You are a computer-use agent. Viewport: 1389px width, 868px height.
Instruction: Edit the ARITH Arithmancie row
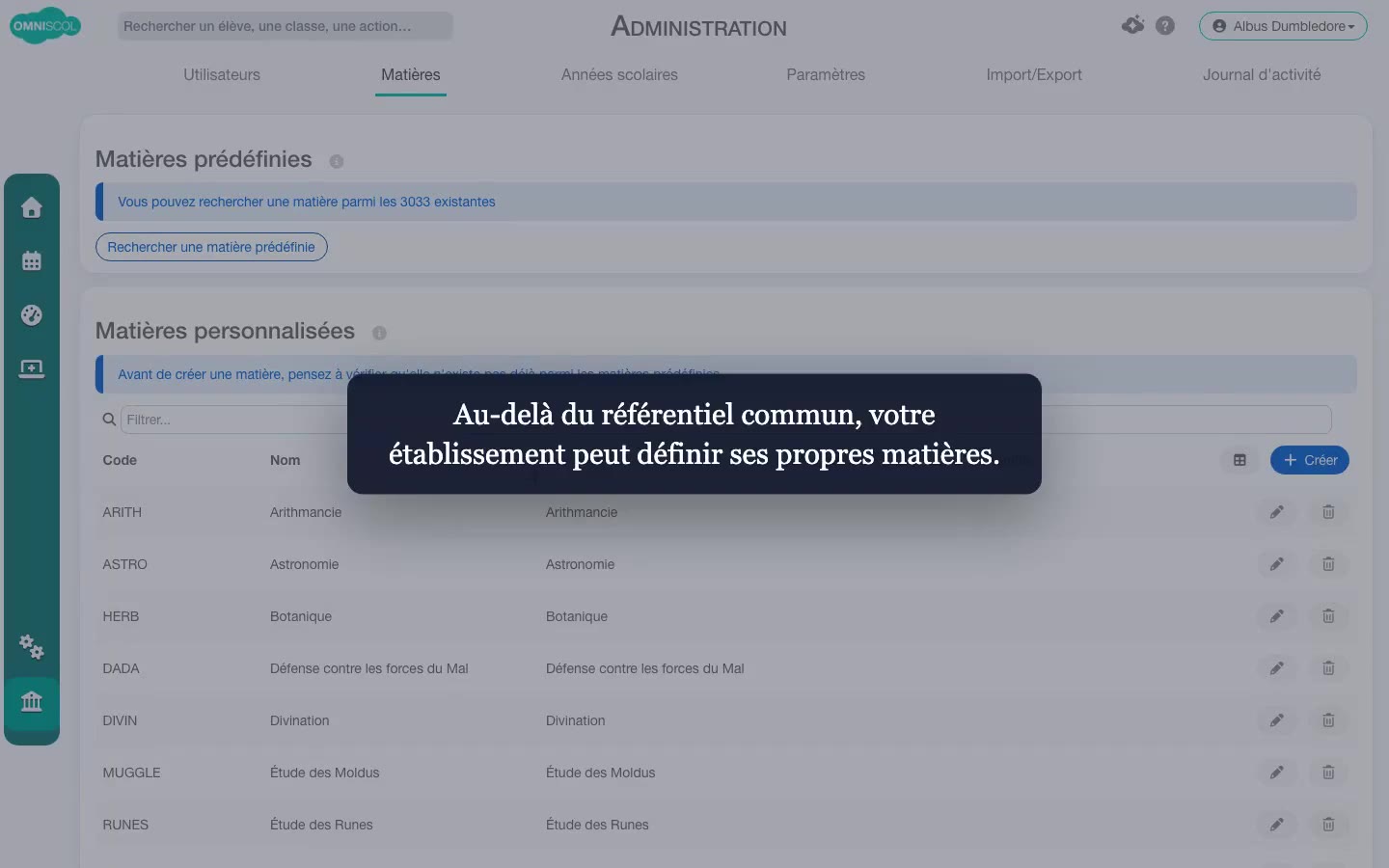pos(1277,512)
